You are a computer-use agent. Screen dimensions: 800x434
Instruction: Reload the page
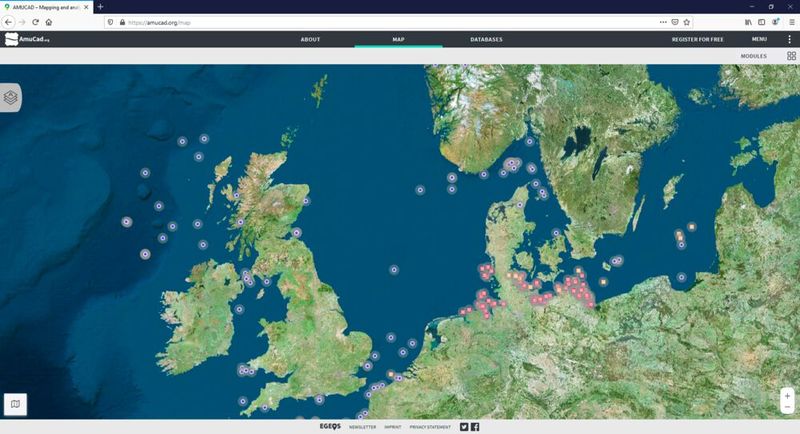[35, 22]
